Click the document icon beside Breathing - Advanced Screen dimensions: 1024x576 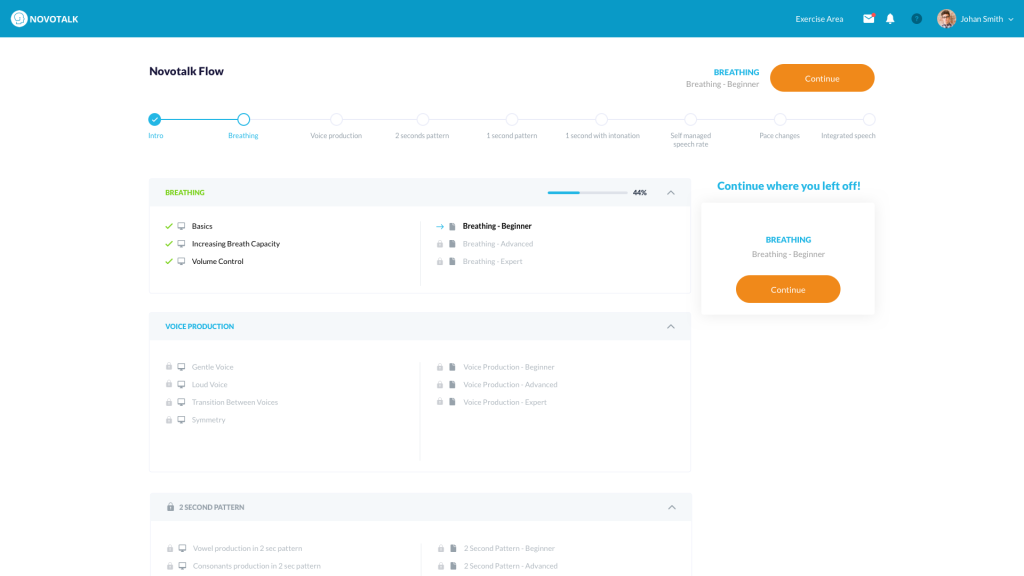click(452, 244)
